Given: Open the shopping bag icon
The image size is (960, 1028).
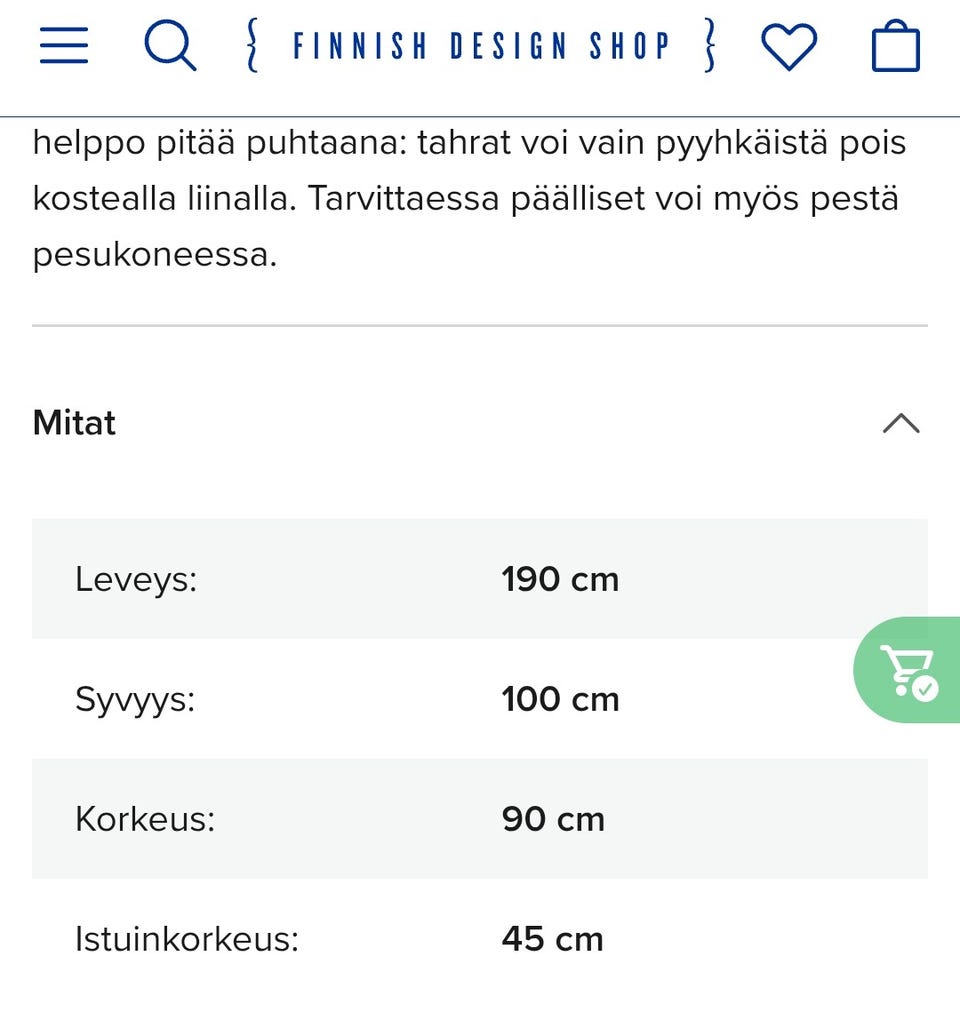Looking at the screenshot, I should tap(897, 44).
